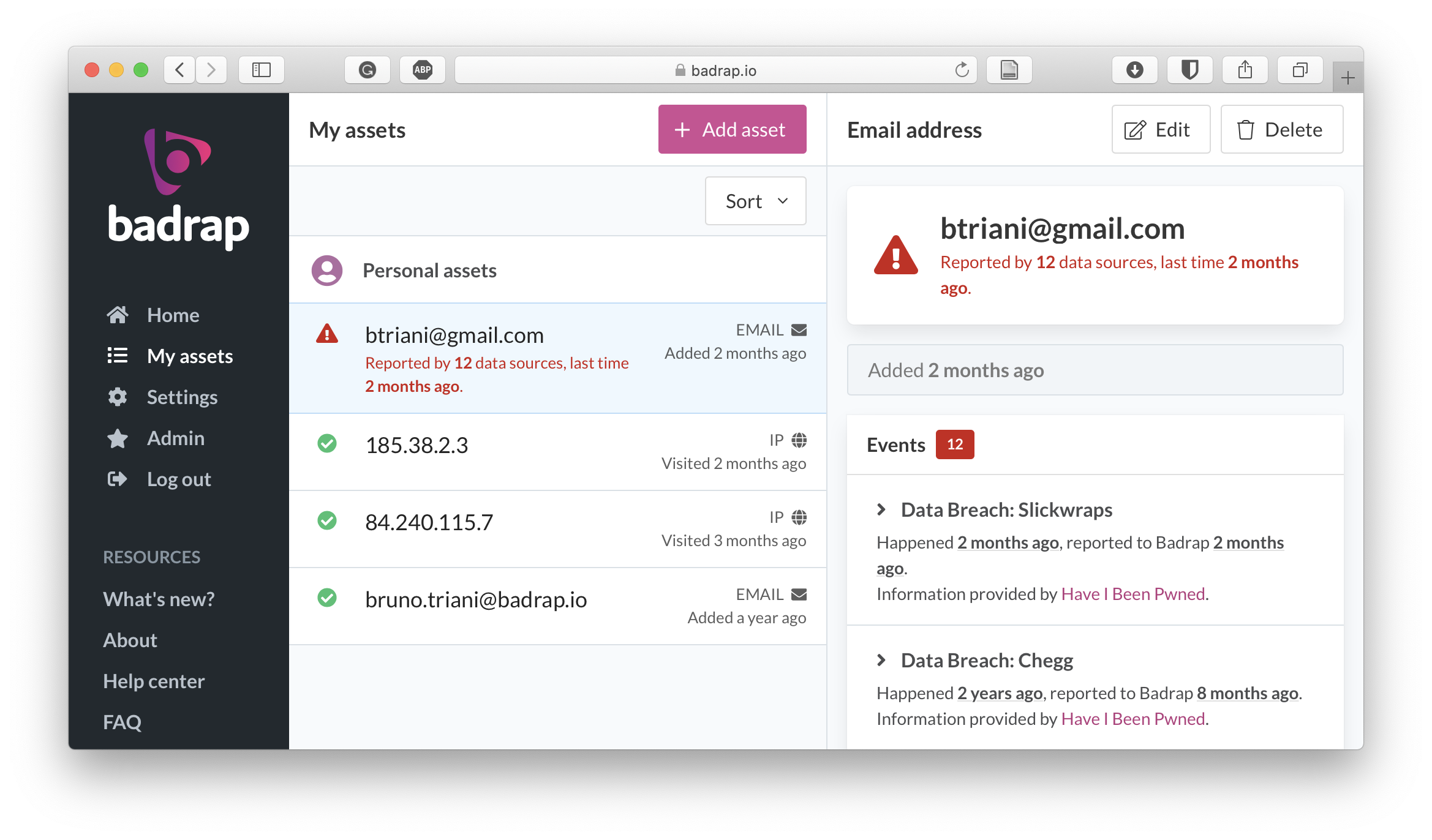
Task: Click the badrap.io address bar
Action: point(715,70)
